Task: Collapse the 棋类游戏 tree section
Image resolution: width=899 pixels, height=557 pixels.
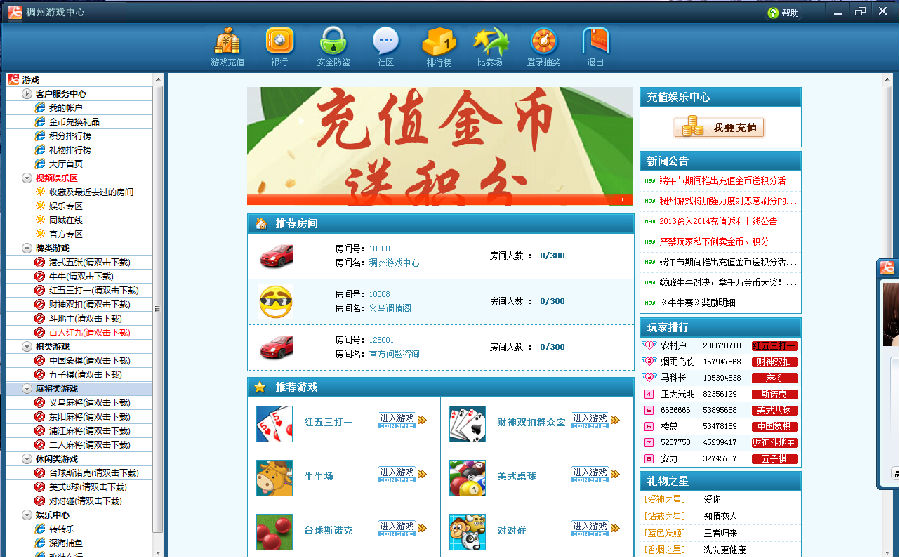Action: [27, 346]
